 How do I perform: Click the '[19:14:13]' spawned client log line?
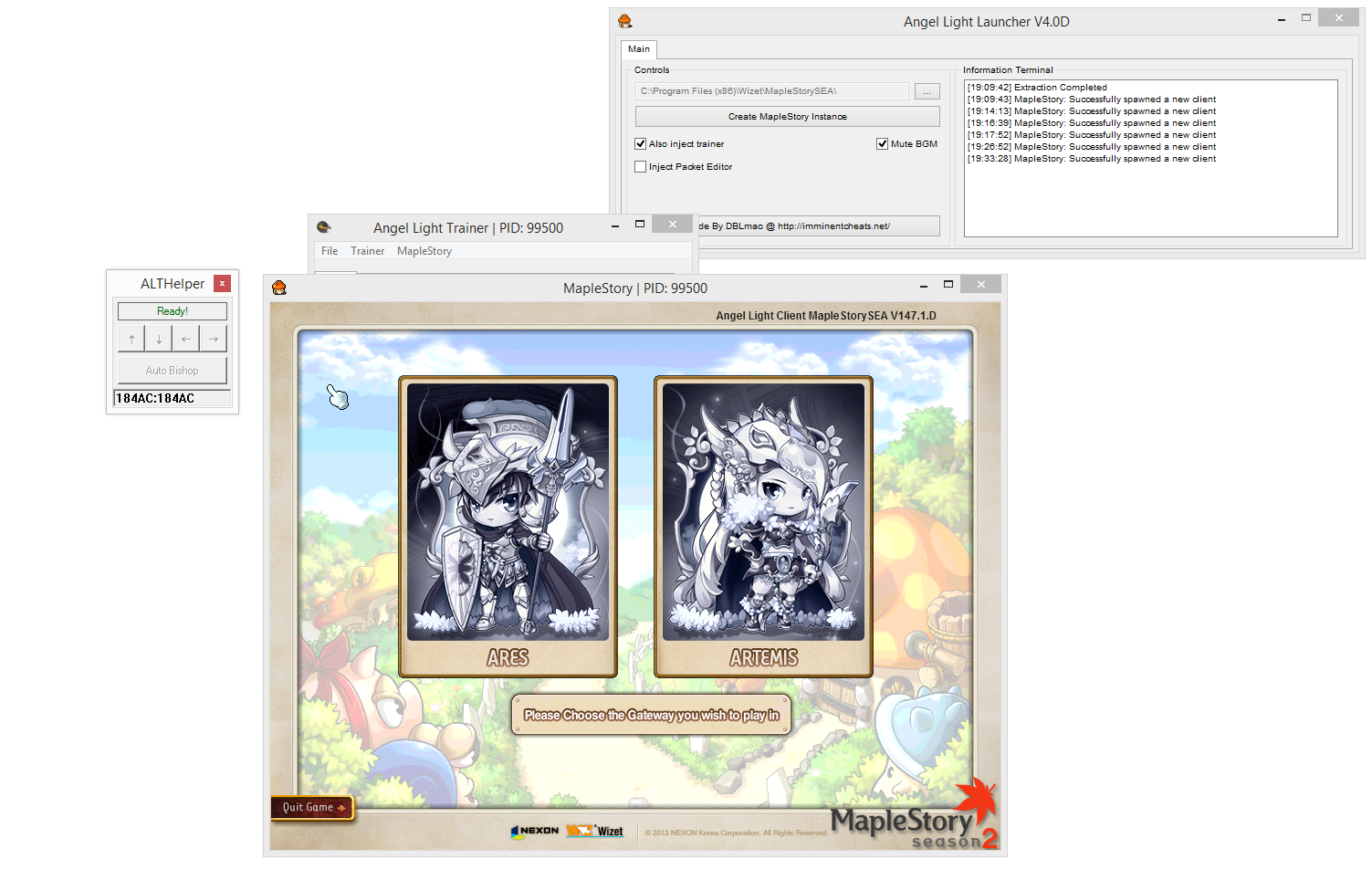1092,111
